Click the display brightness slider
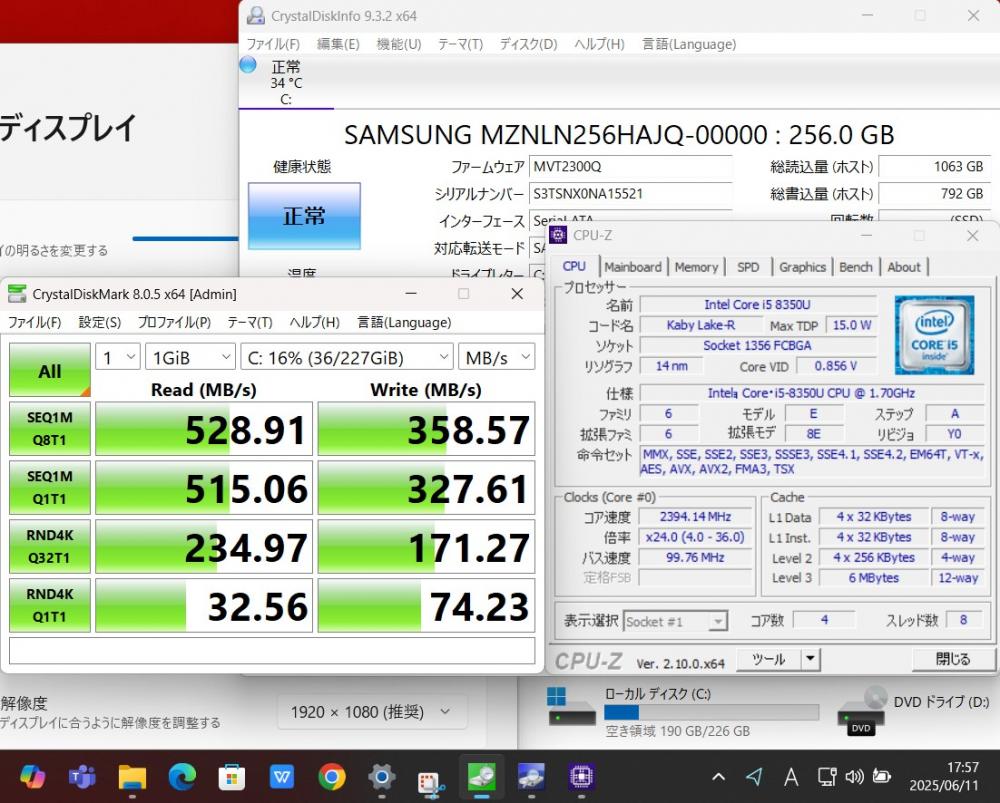1000x803 pixels. tap(186, 239)
